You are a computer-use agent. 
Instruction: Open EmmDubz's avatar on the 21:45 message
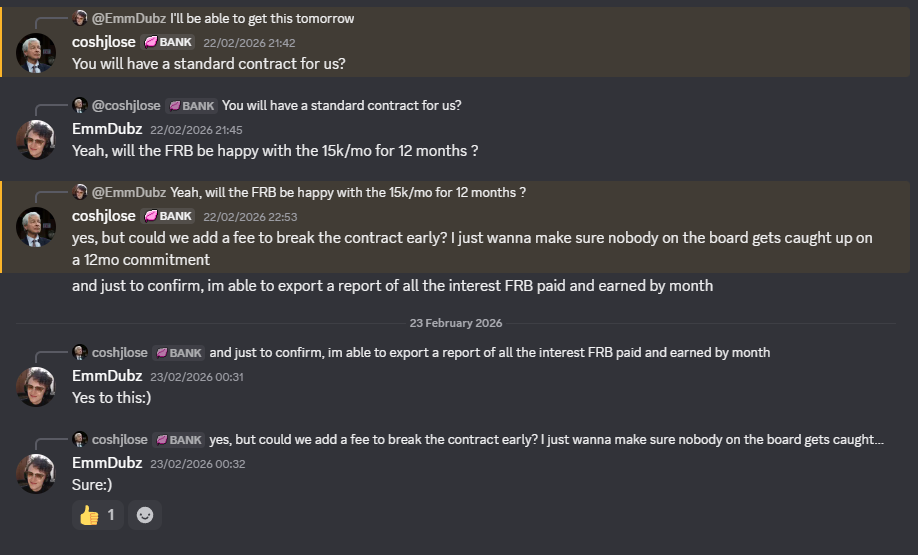(x=36, y=140)
